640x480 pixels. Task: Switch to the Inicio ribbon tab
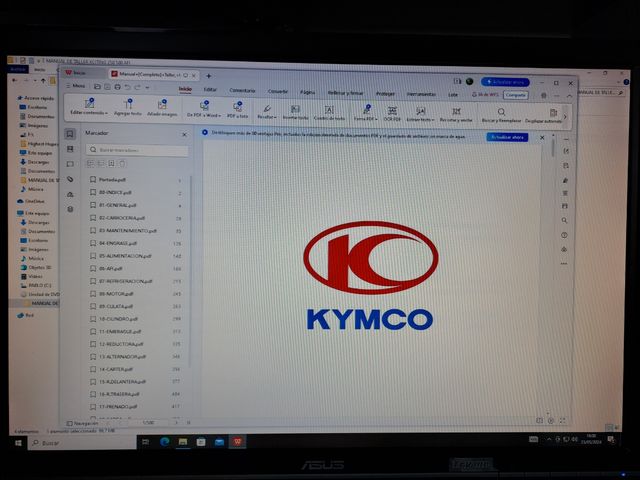click(x=185, y=89)
